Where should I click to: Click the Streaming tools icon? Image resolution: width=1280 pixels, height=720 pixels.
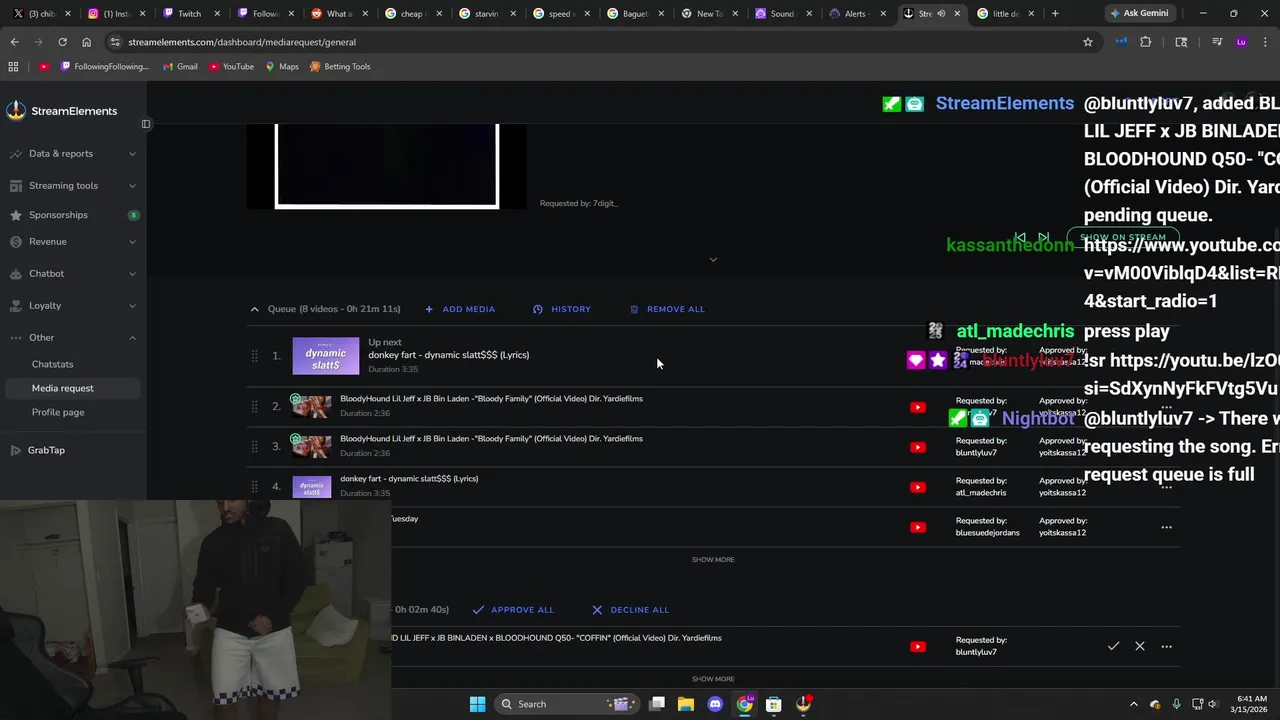coord(16,185)
